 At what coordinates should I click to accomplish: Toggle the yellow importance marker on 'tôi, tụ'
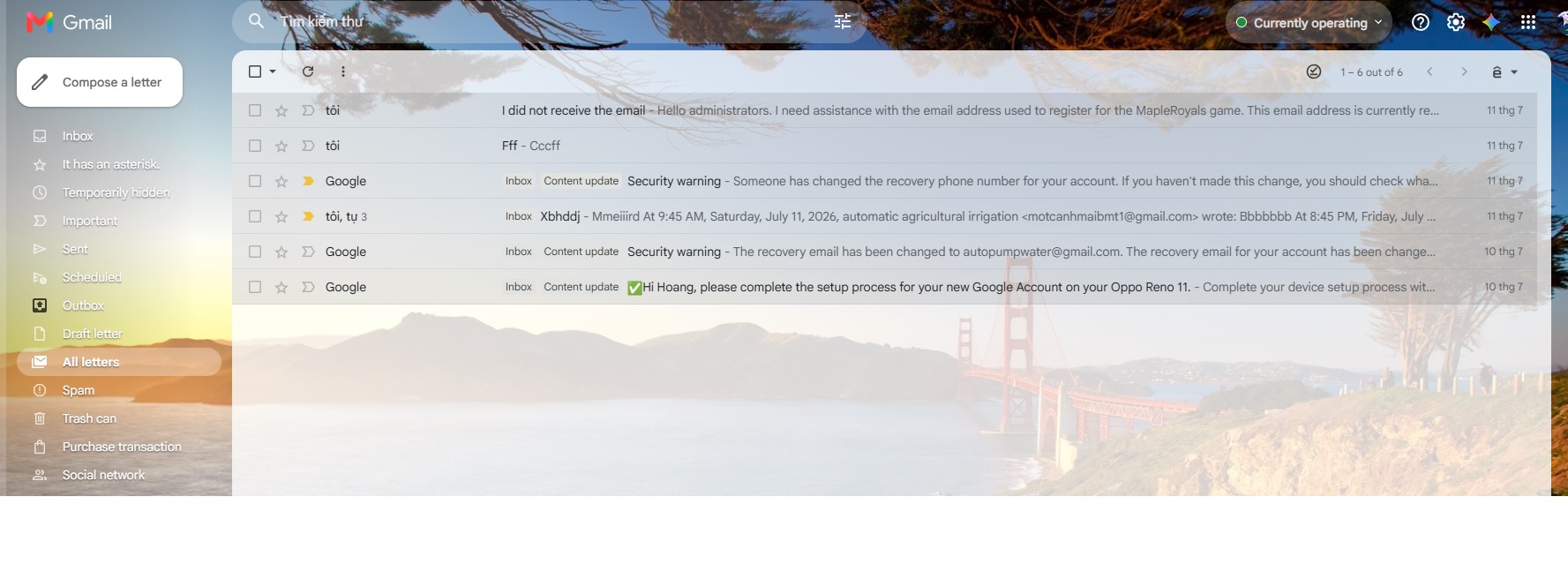[x=308, y=216]
